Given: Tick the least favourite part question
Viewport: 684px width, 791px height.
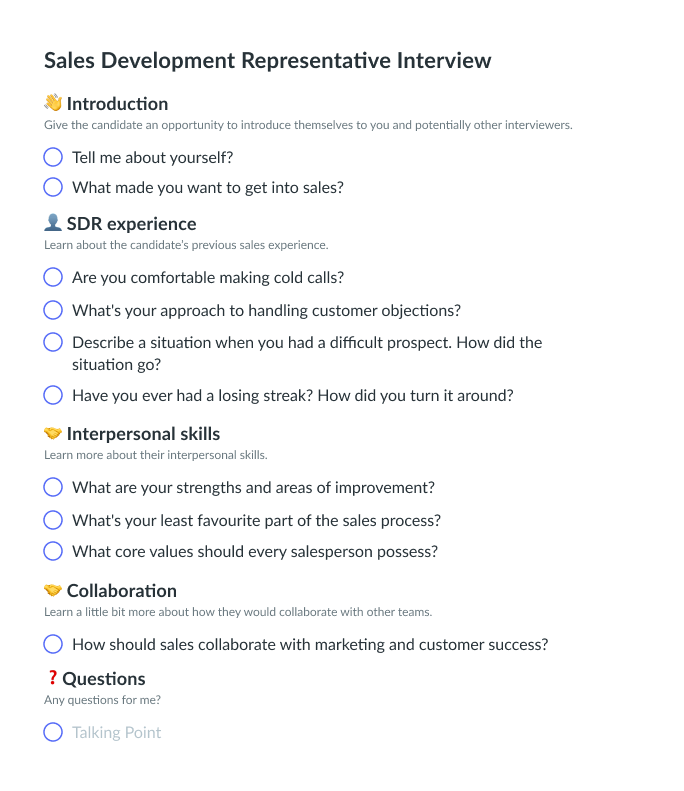Looking at the screenshot, I should point(53,520).
